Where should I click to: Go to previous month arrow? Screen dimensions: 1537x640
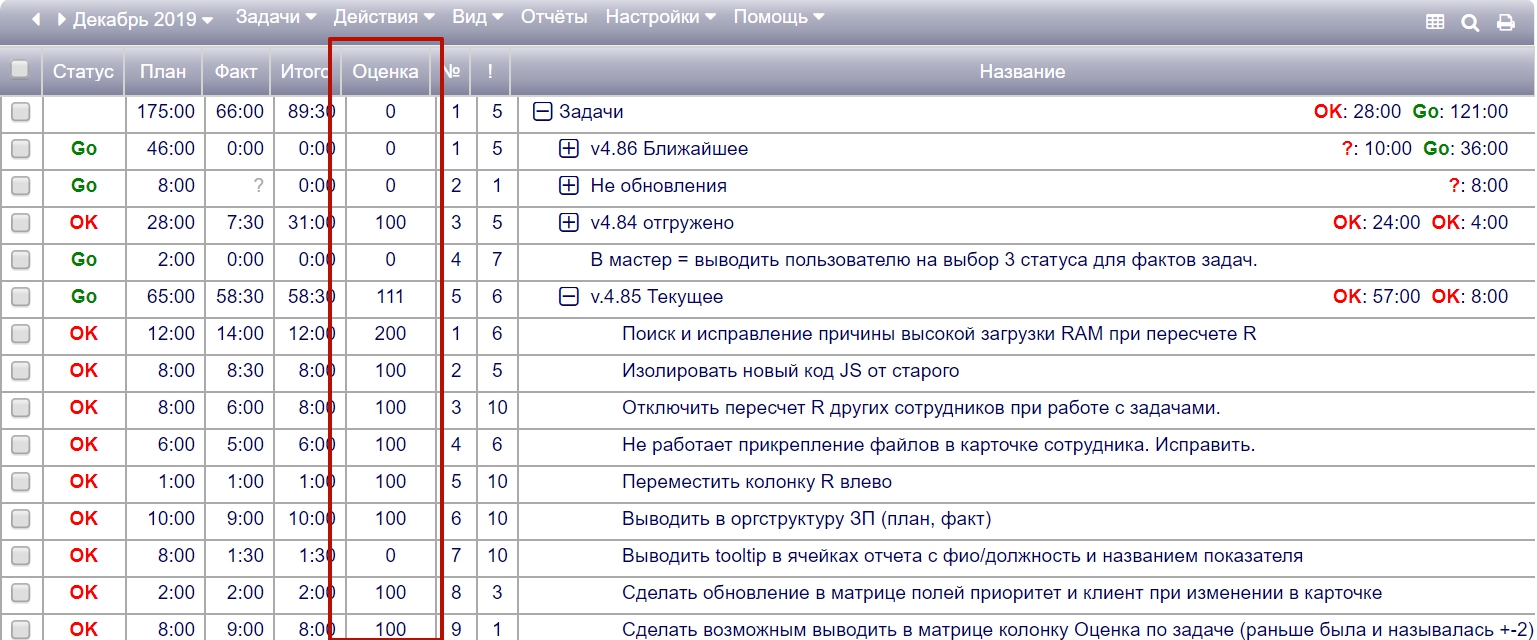point(36,20)
